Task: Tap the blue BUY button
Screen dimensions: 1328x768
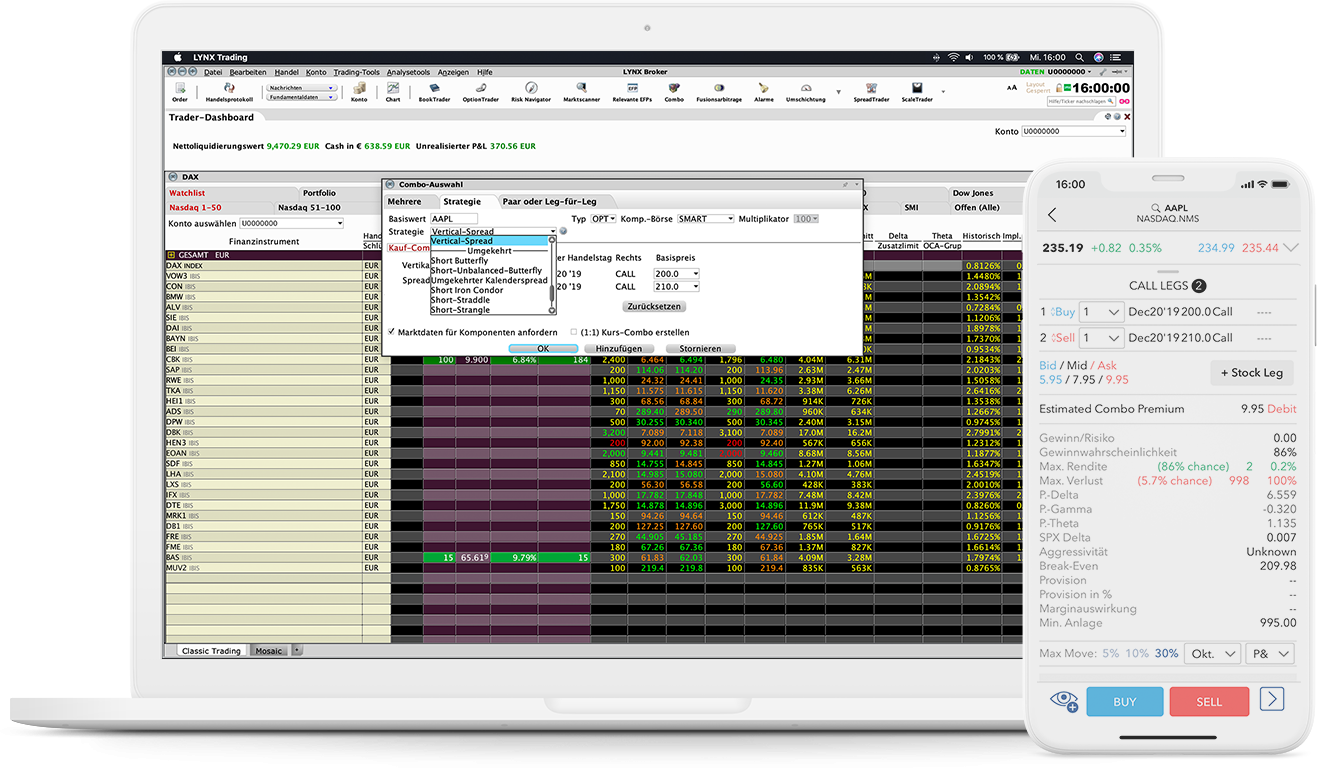Action: (x=1124, y=701)
